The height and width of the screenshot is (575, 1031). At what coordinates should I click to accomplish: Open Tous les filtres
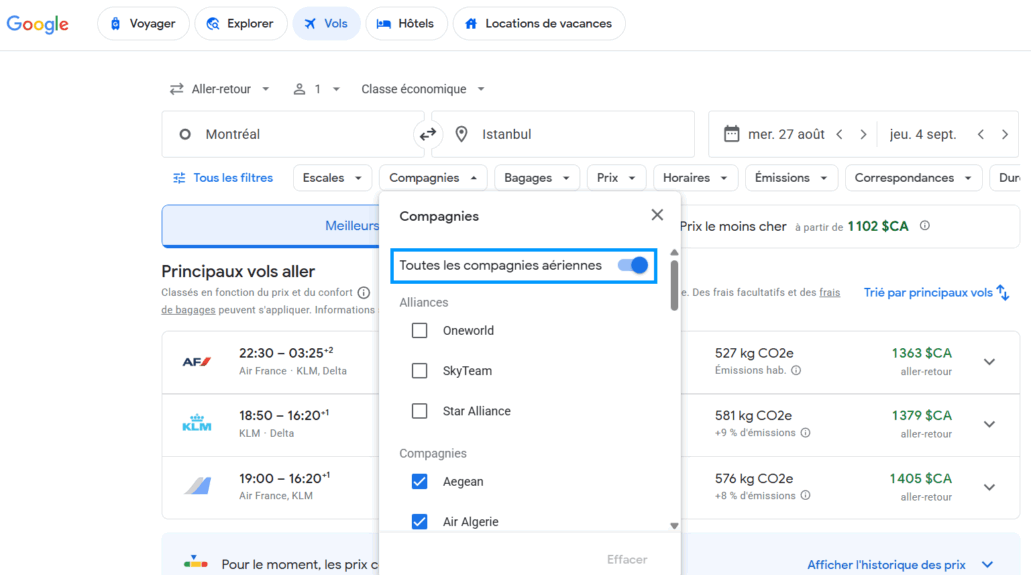223,178
